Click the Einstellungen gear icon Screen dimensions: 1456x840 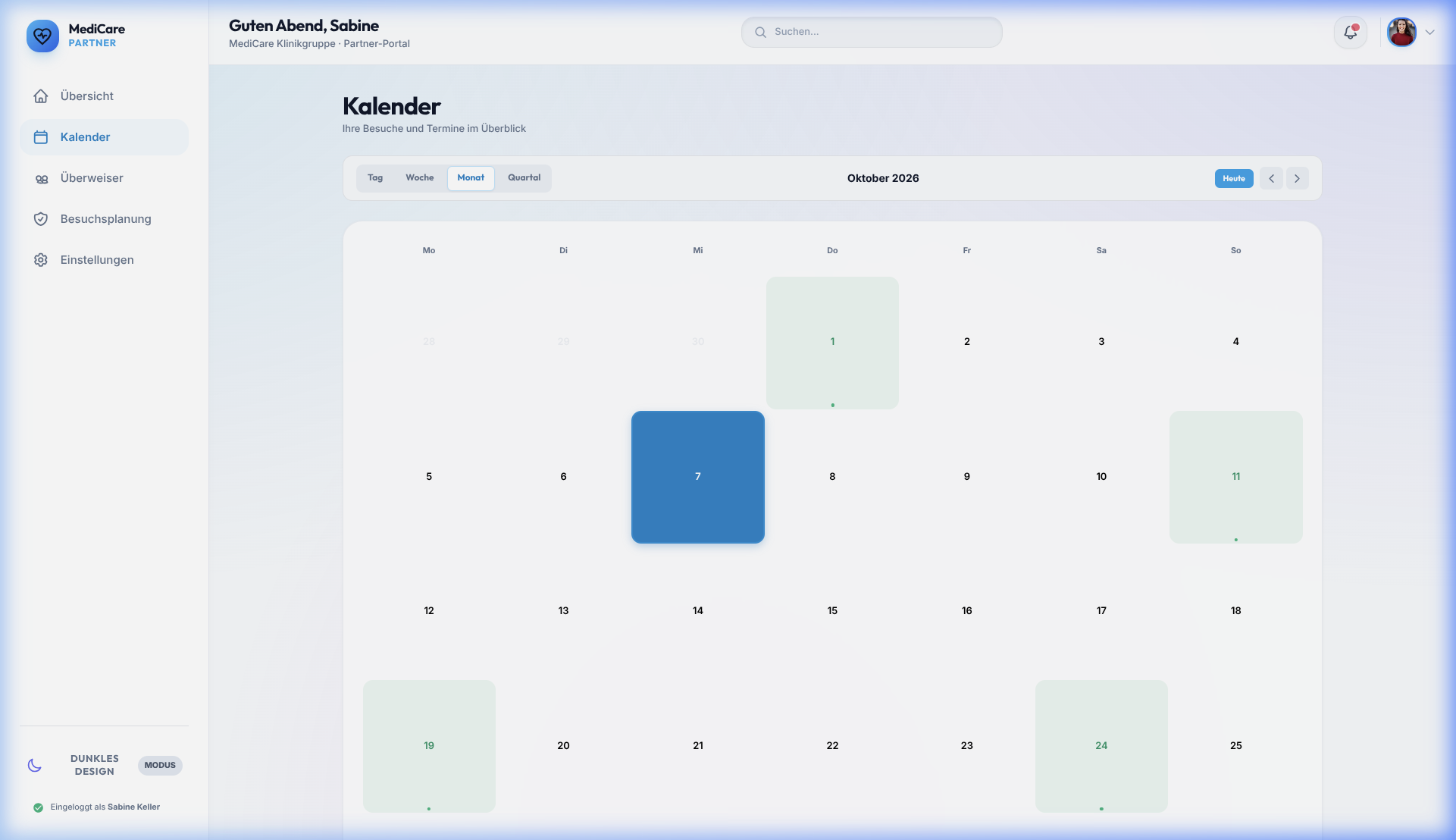click(41, 260)
